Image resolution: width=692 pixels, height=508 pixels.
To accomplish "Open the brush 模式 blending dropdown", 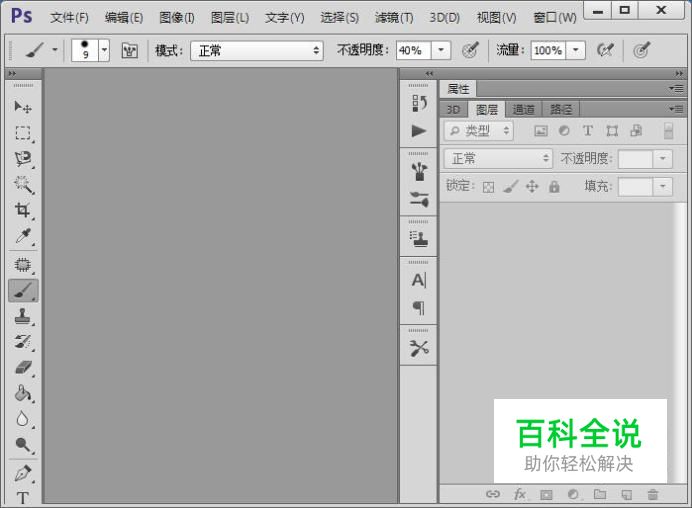I will coord(257,51).
